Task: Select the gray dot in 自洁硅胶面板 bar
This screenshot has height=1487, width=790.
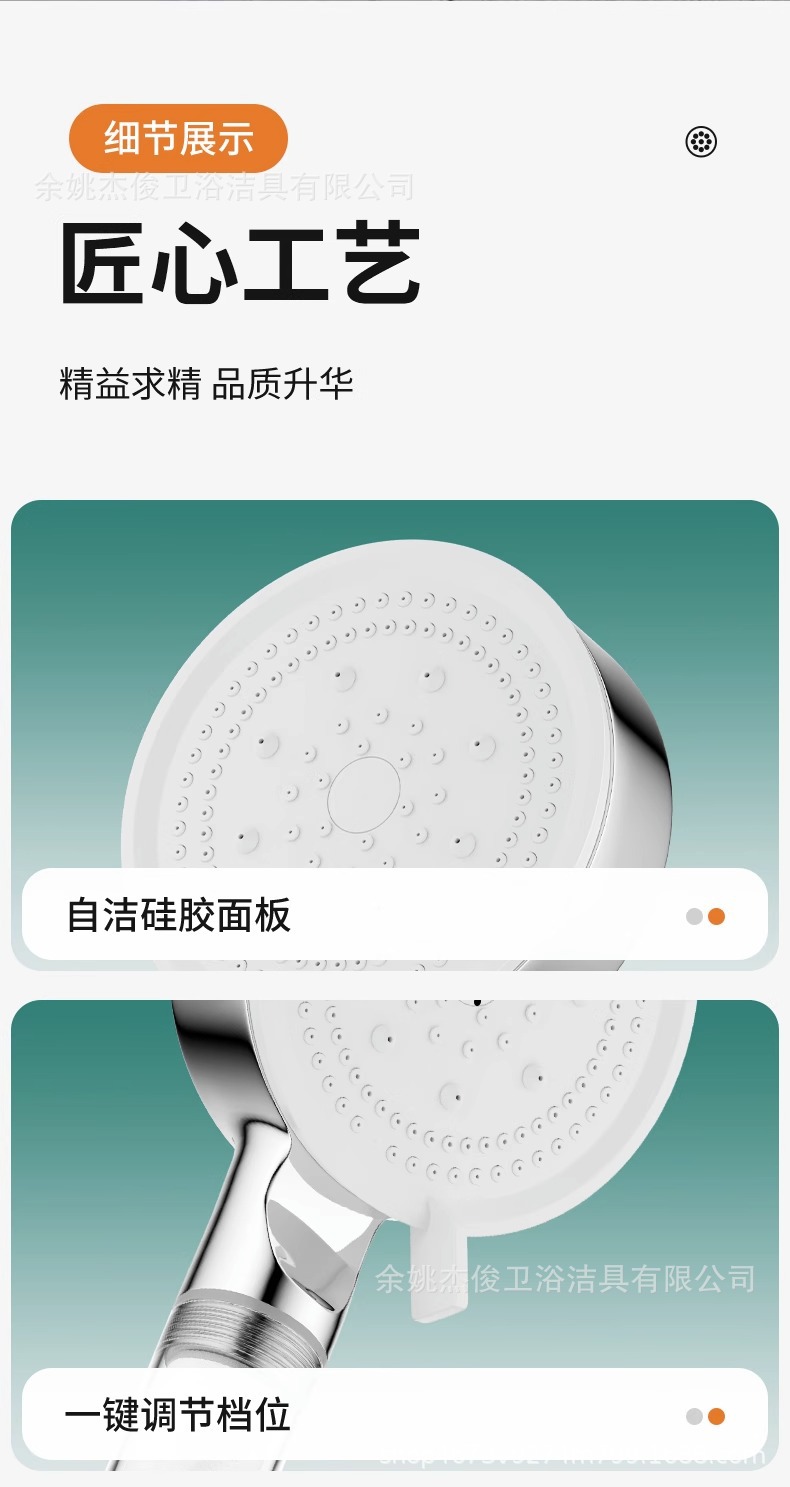Action: 694,916
